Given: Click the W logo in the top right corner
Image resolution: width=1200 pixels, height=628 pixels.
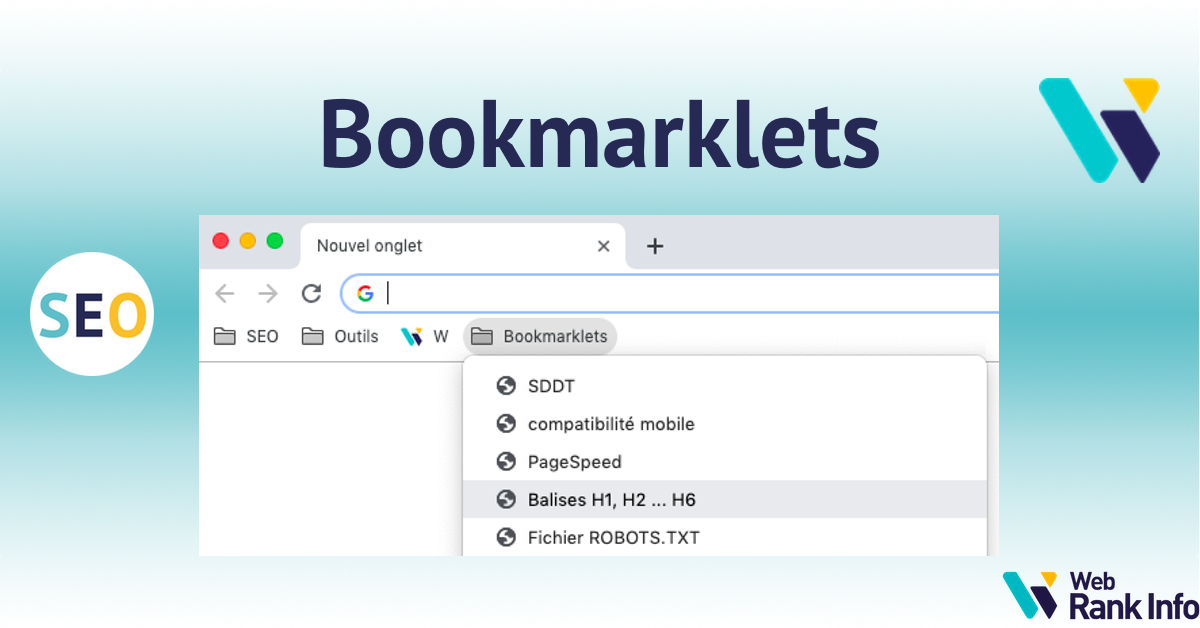Looking at the screenshot, I should pos(1100,130).
